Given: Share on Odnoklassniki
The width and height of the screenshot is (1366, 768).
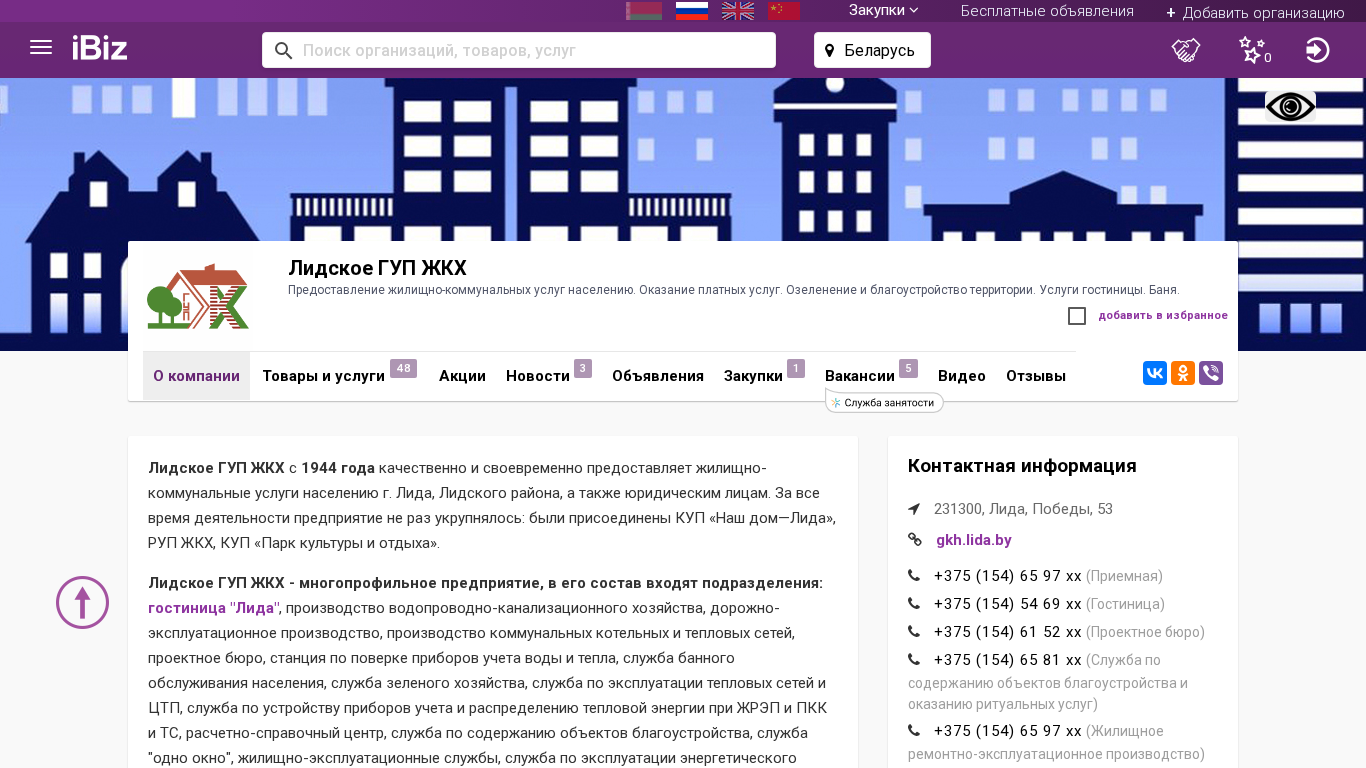Looking at the screenshot, I should [x=1183, y=373].
